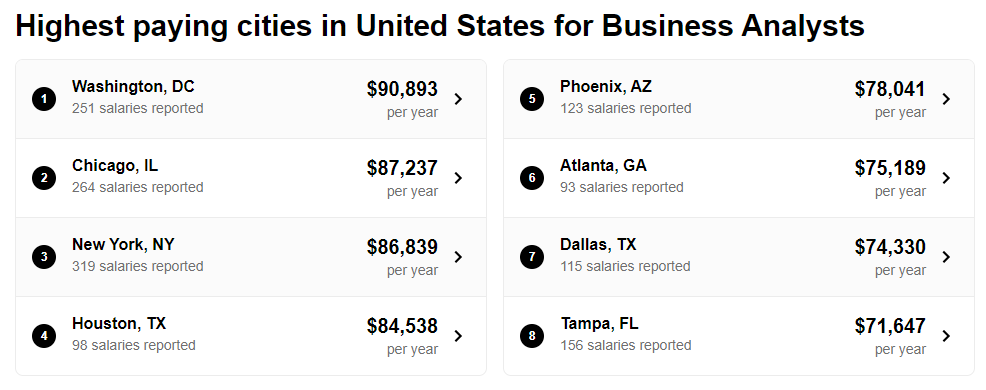This screenshot has width=986, height=390.
Task: Expand Dallas, TX row chevron arrow
Action: pos(946,257)
